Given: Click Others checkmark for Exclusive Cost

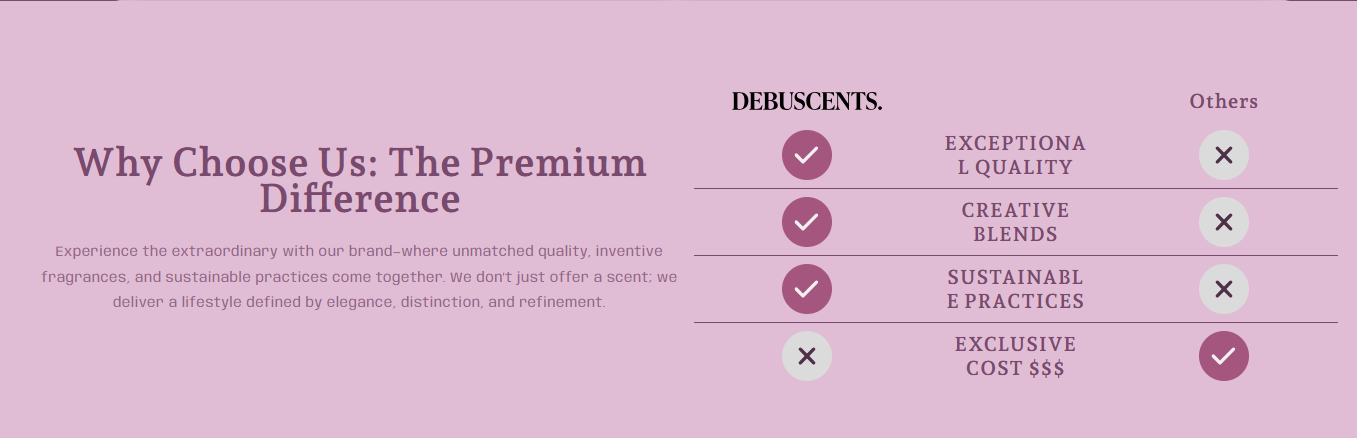Looking at the screenshot, I should [1223, 356].
